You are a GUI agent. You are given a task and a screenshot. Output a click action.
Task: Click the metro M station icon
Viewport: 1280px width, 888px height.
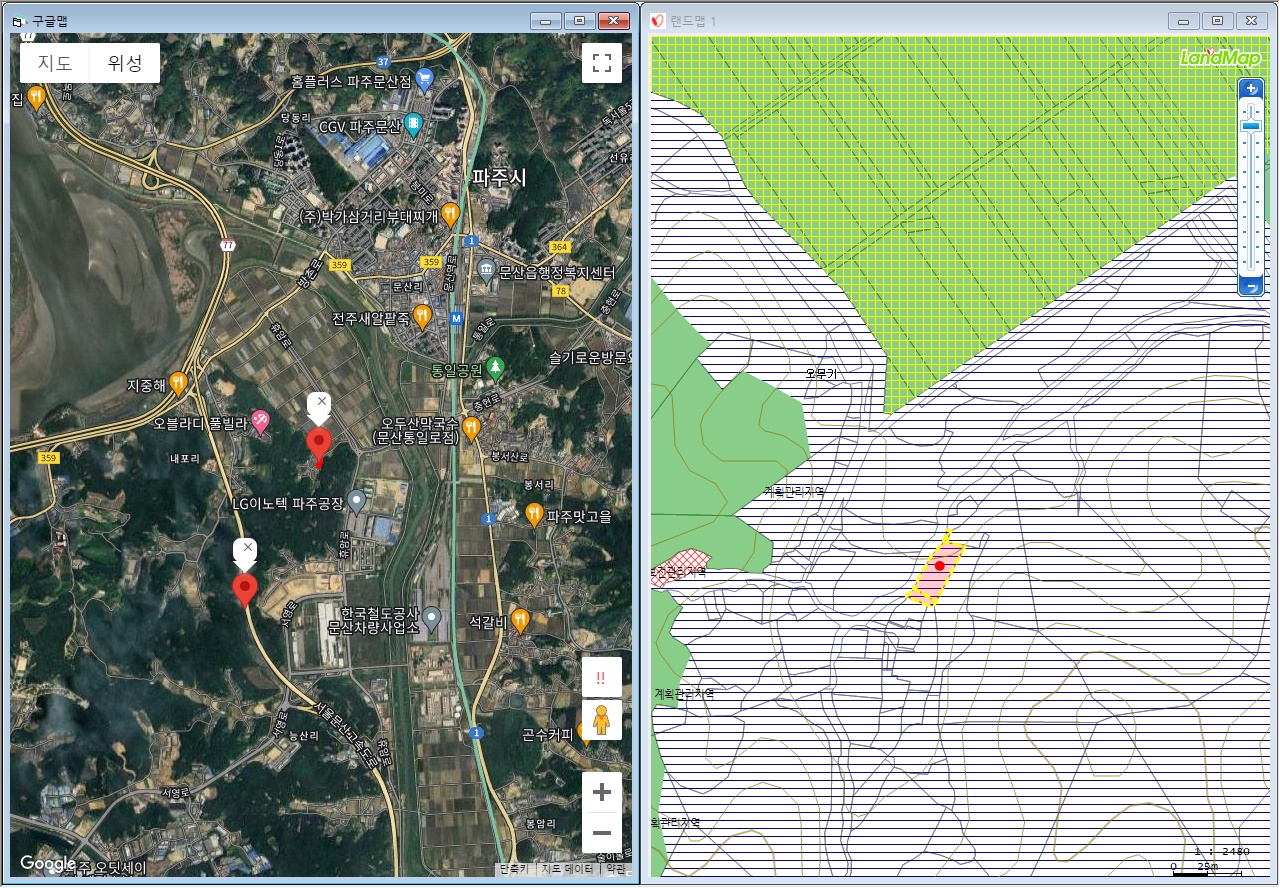tap(456, 319)
